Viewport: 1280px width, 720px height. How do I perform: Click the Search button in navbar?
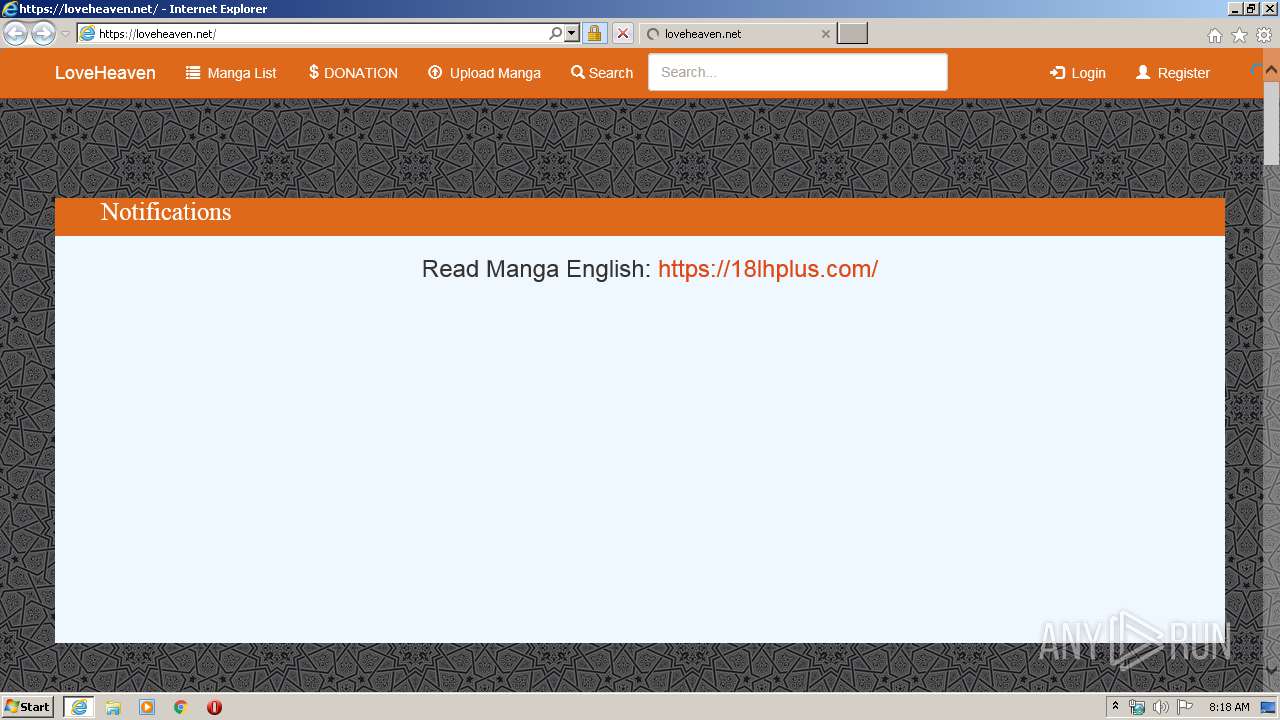pyautogui.click(x=602, y=73)
